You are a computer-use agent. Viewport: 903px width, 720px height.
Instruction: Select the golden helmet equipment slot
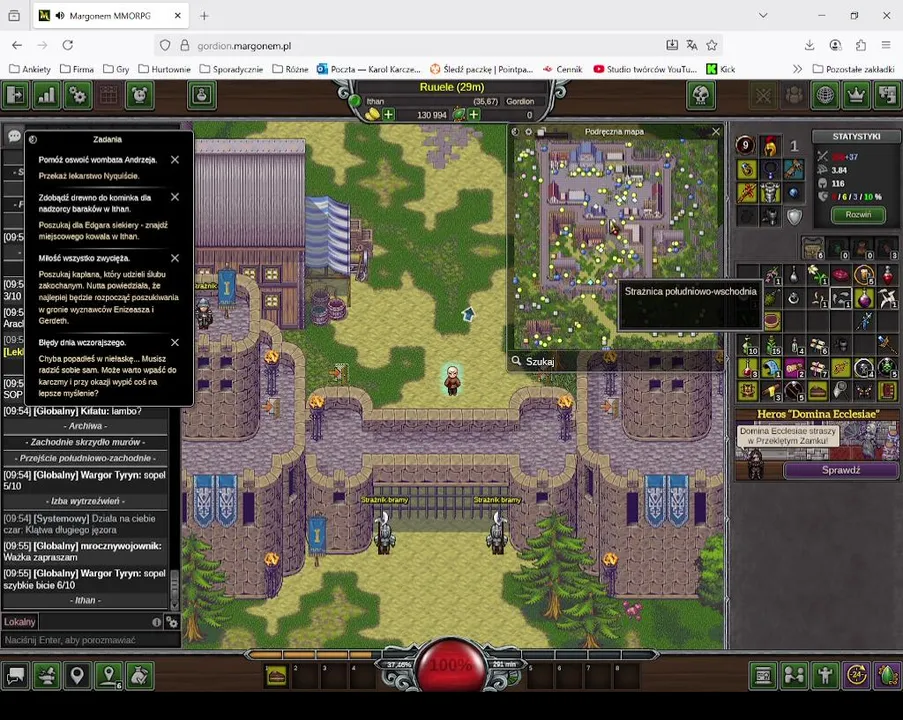click(770, 146)
